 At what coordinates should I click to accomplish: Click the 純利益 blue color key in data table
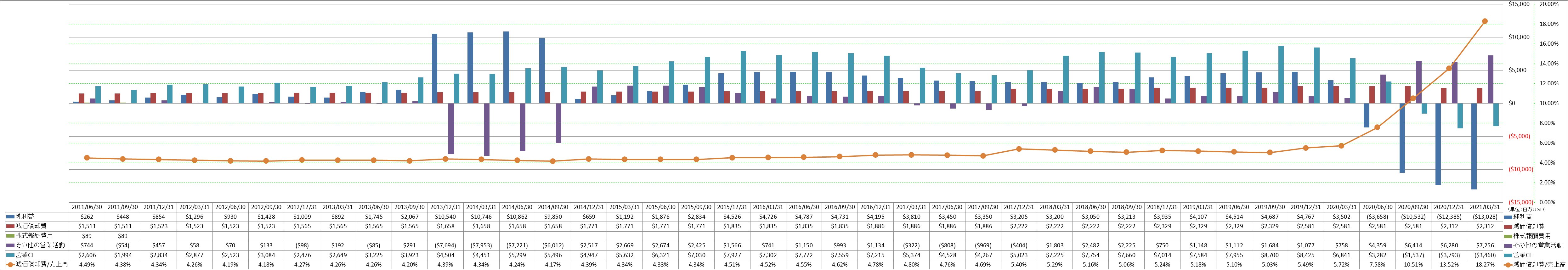pos(10,216)
